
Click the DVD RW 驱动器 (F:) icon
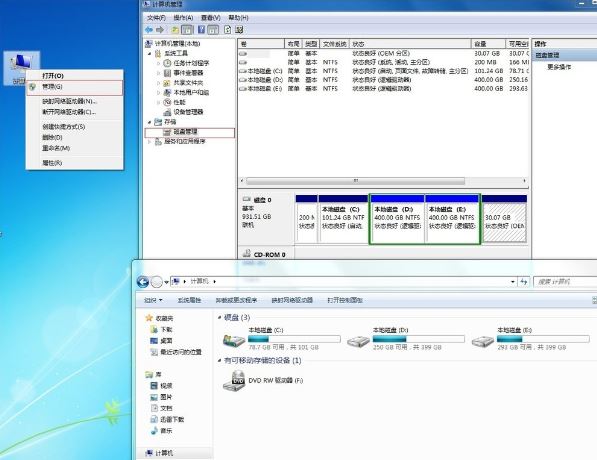point(234,380)
